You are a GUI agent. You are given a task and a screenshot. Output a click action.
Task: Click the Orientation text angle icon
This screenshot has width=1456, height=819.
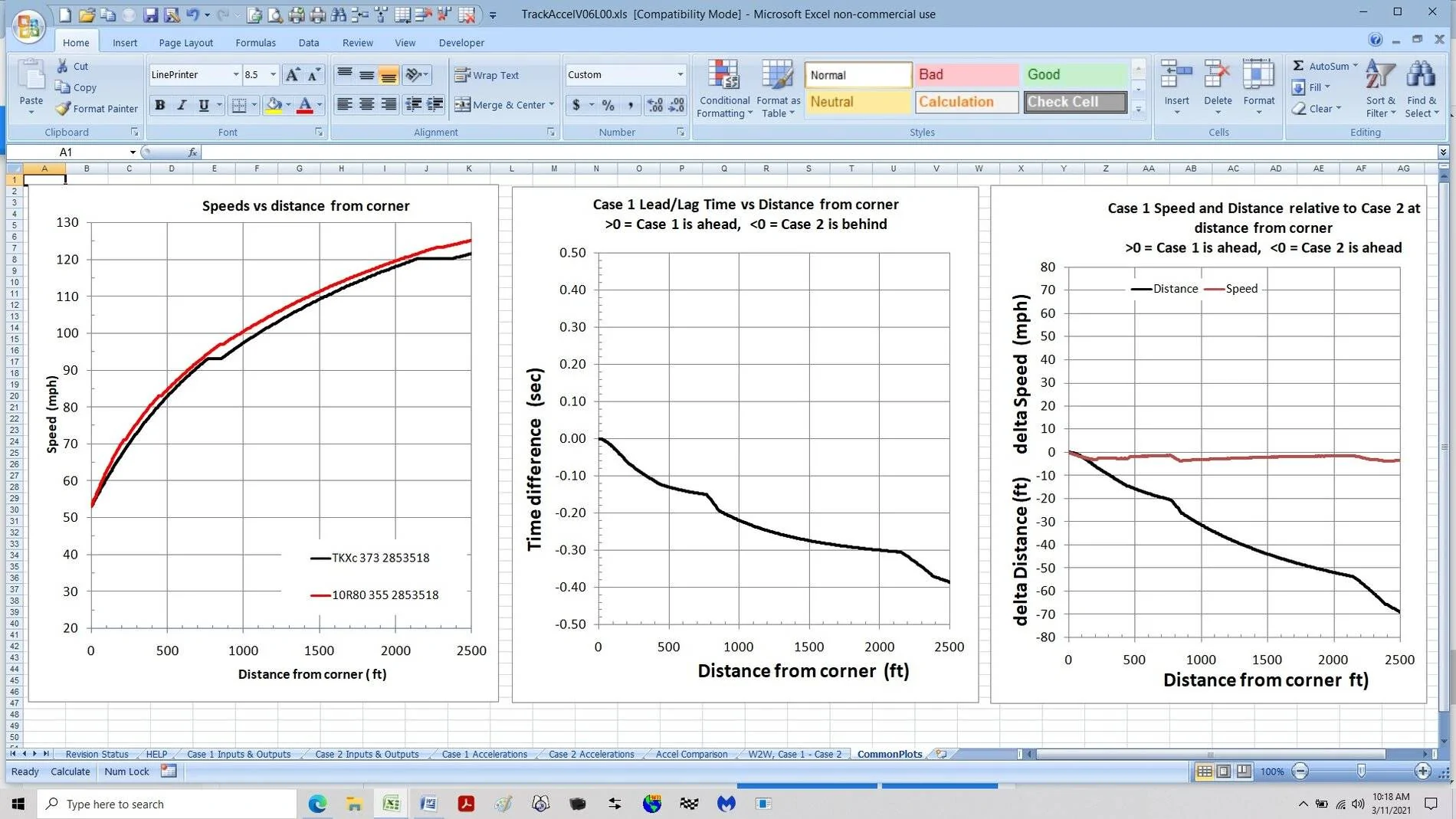coord(414,74)
